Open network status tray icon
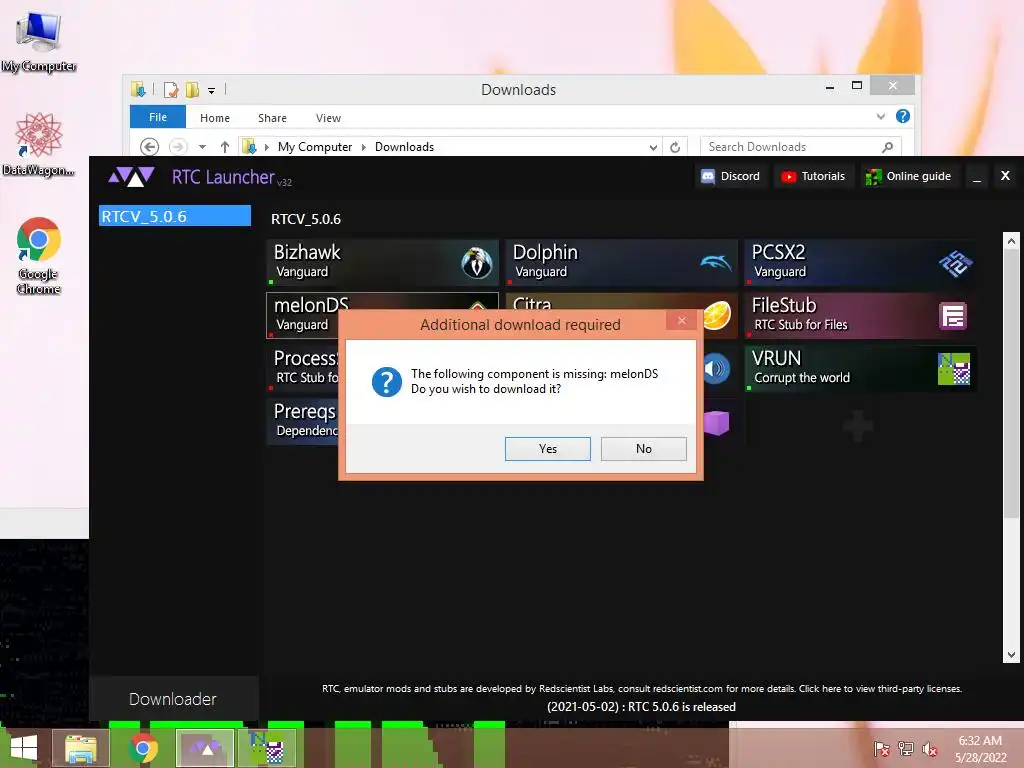The height and width of the screenshot is (768, 1024). point(906,748)
